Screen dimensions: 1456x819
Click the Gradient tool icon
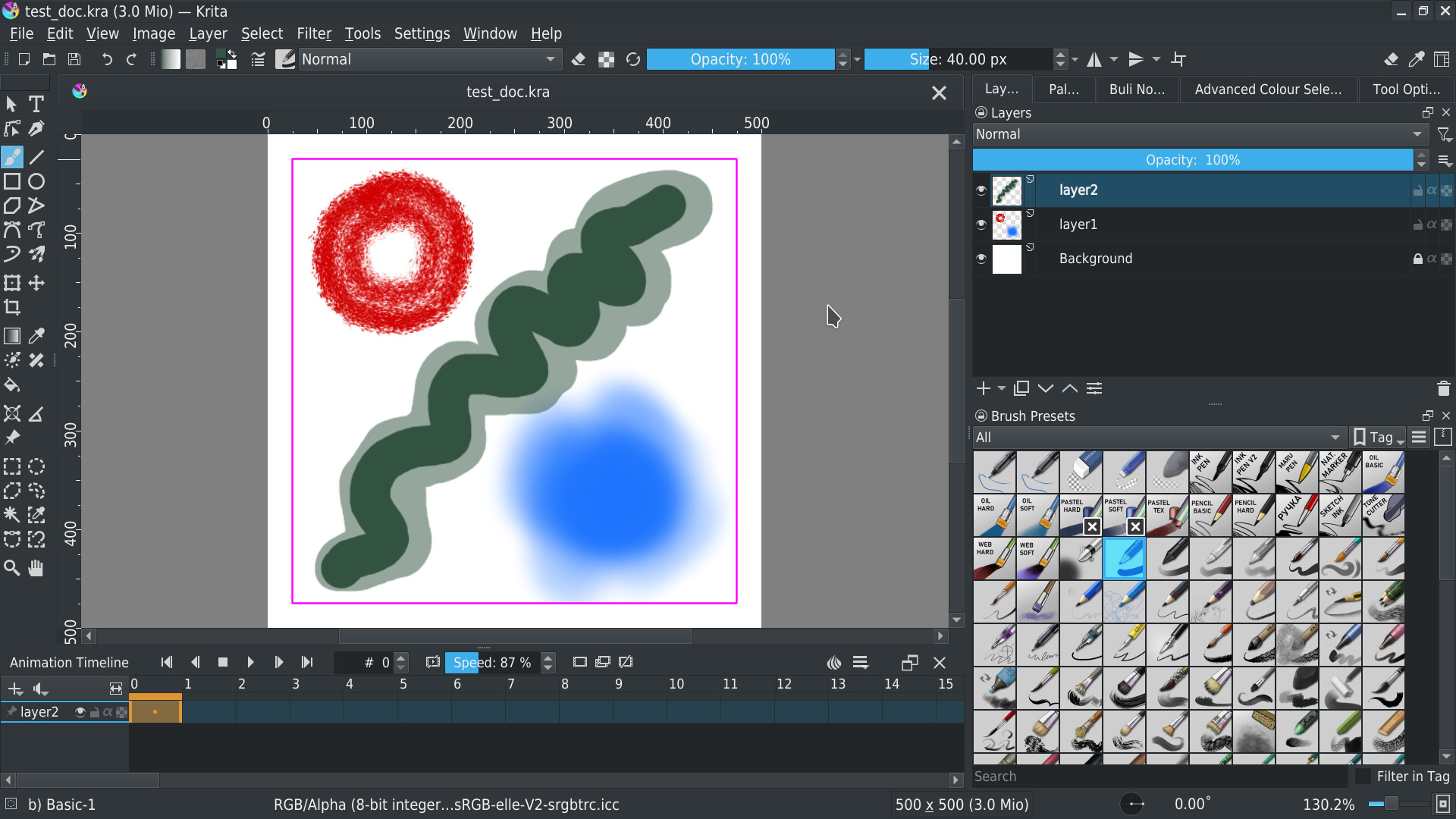[12, 336]
